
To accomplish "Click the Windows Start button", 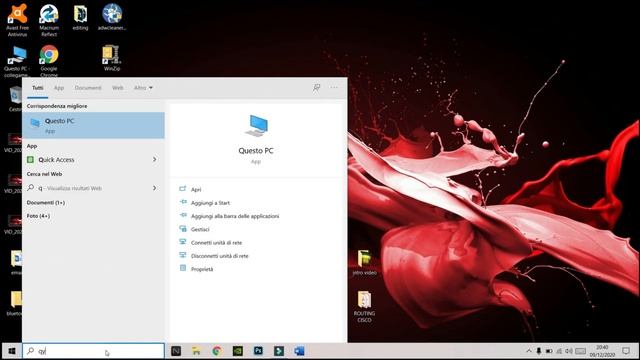I will pyautogui.click(x=12, y=351).
